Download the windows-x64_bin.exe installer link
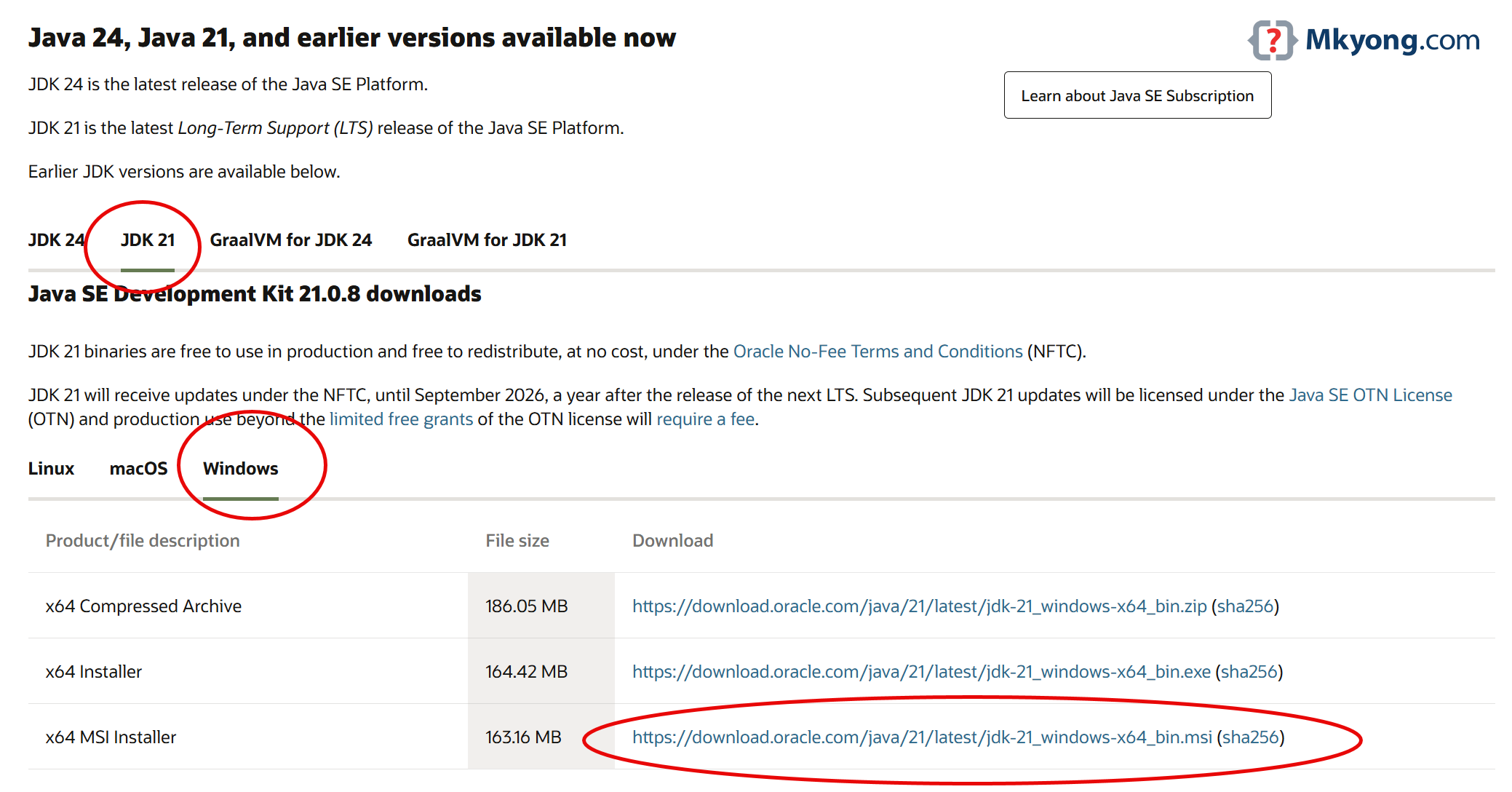The height and width of the screenshot is (792, 1512). (921, 672)
